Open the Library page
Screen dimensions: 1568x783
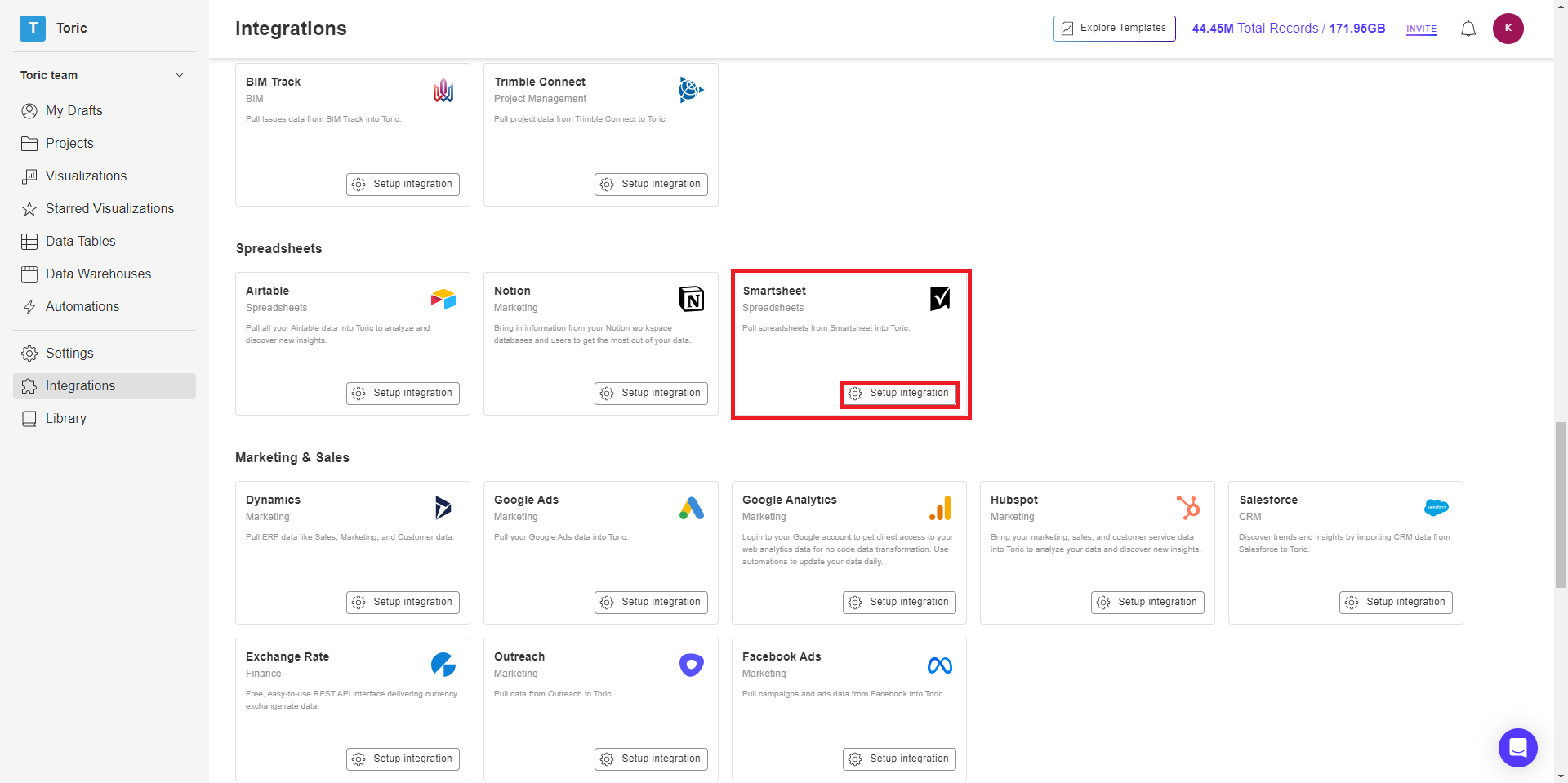(105, 419)
